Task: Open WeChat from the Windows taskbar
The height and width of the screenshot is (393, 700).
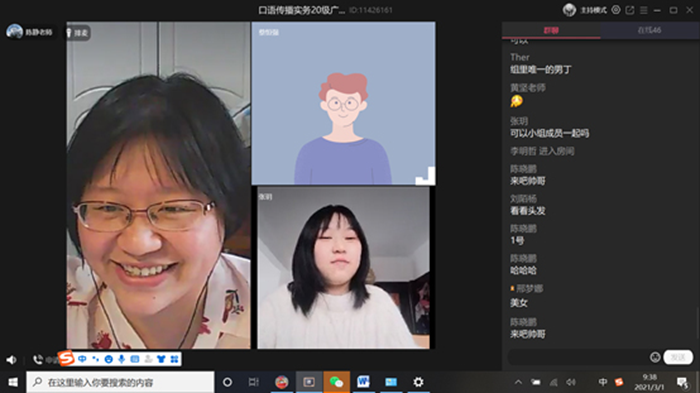Action: coord(336,382)
